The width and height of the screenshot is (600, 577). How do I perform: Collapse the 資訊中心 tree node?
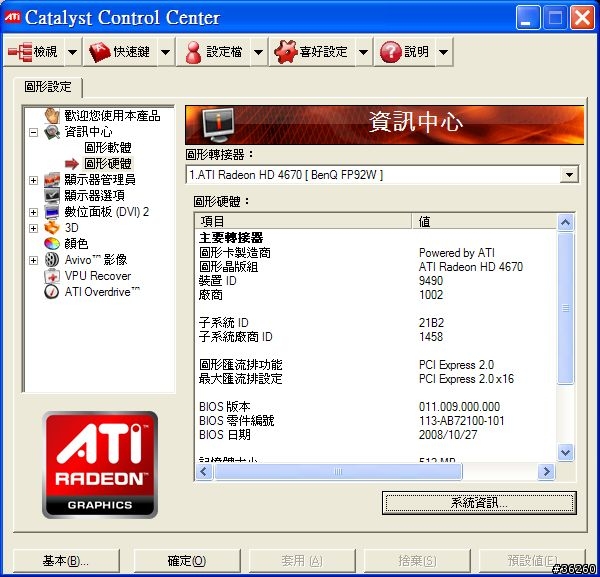pyautogui.click(x=34, y=132)
